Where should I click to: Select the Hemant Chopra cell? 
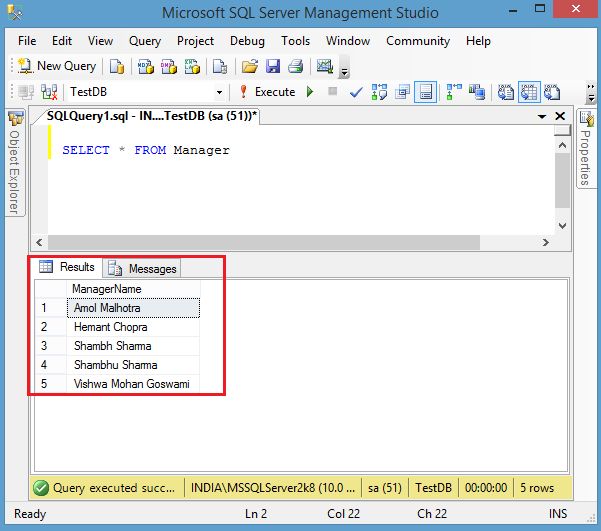pyautogui.click(x=133, y=327)
